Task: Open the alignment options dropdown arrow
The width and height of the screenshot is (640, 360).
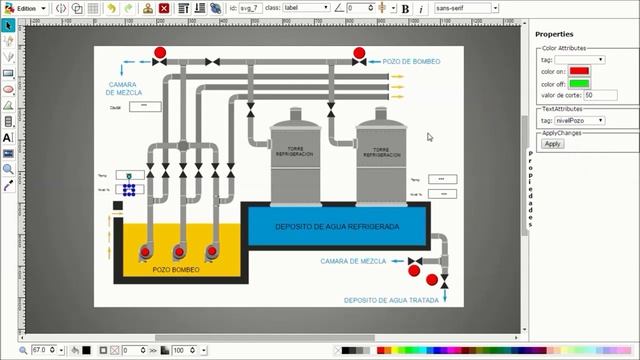Action: click(393, 8)
